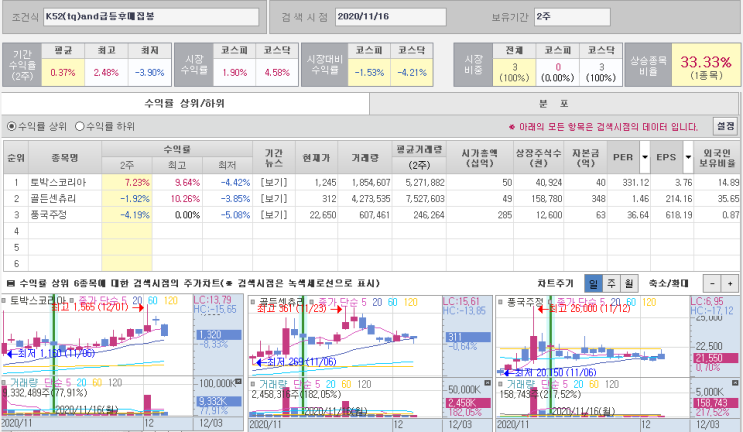The width and height of the screenshot is (743, 432).
Task: Click the -4.19% return cell
Action: 127,215
